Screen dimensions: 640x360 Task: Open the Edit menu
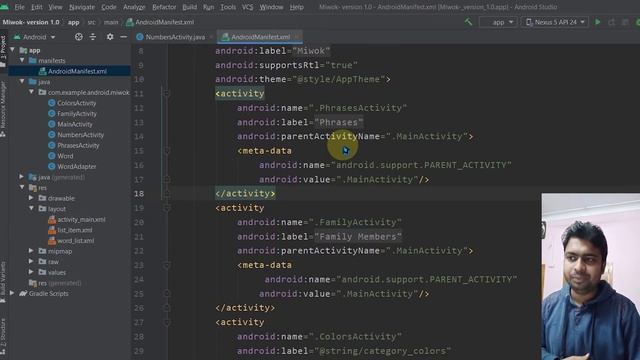[x=37, y=7]
